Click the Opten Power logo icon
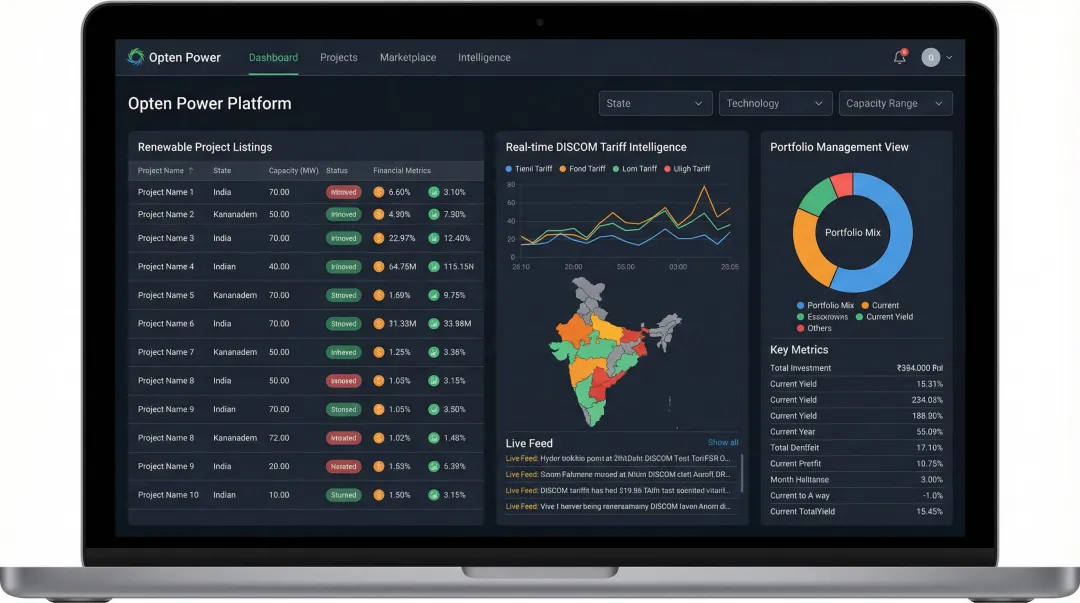 (x=136, y=57)
